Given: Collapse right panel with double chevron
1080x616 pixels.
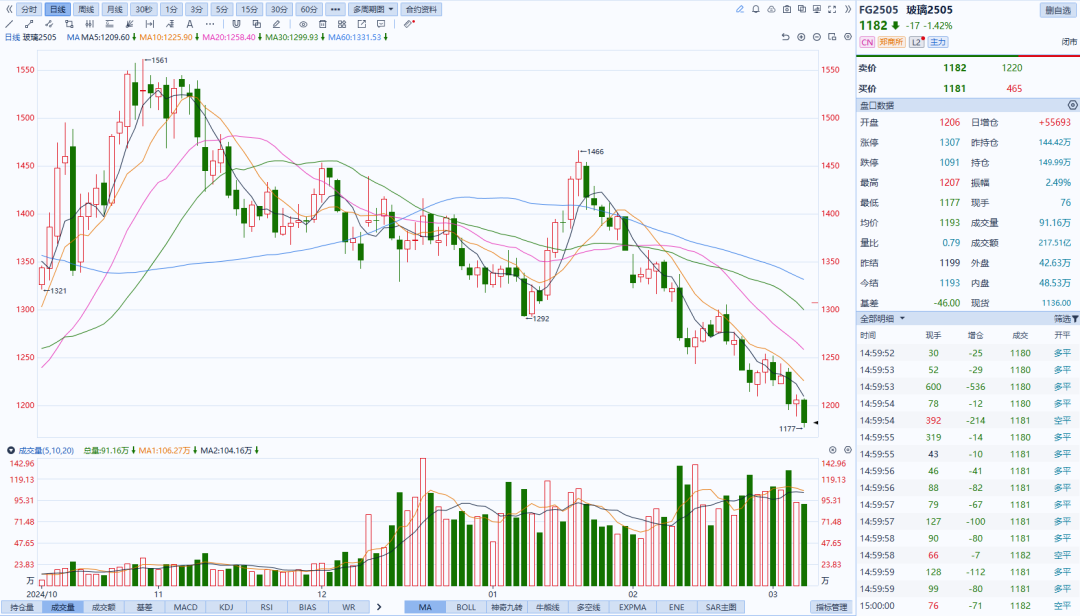Looking at the screenshot, I should (848, 9).
